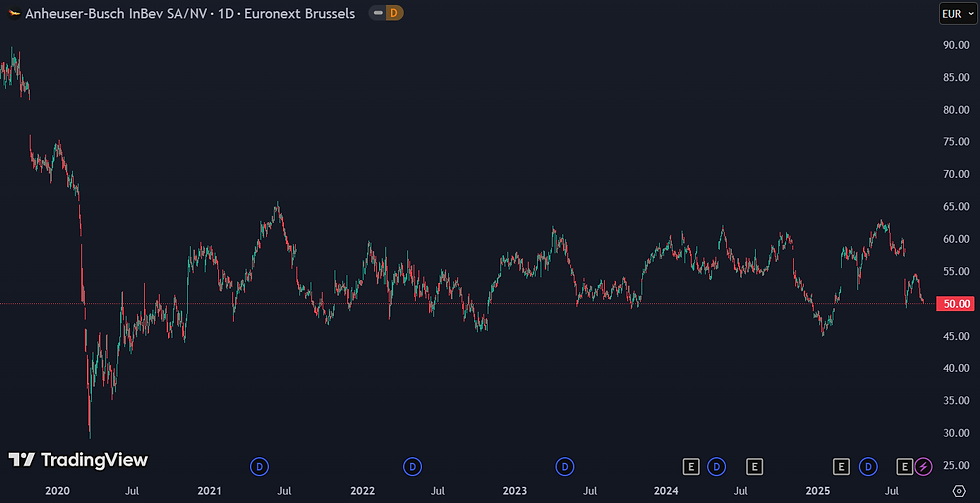Click the red 50.00 current price label
Viewport: 980px width, 503px height.
[x=956, y=304]
